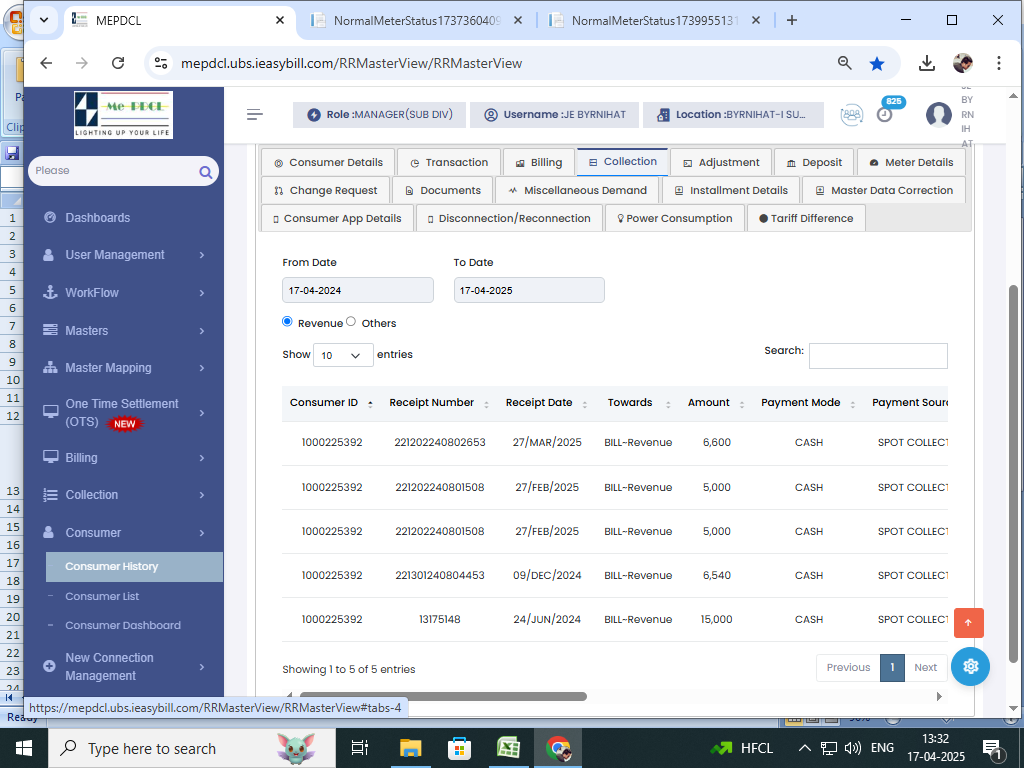This screenshot has width=1024, height=768.
Task: Open the Deposit tab
Action: pos(814,163)
